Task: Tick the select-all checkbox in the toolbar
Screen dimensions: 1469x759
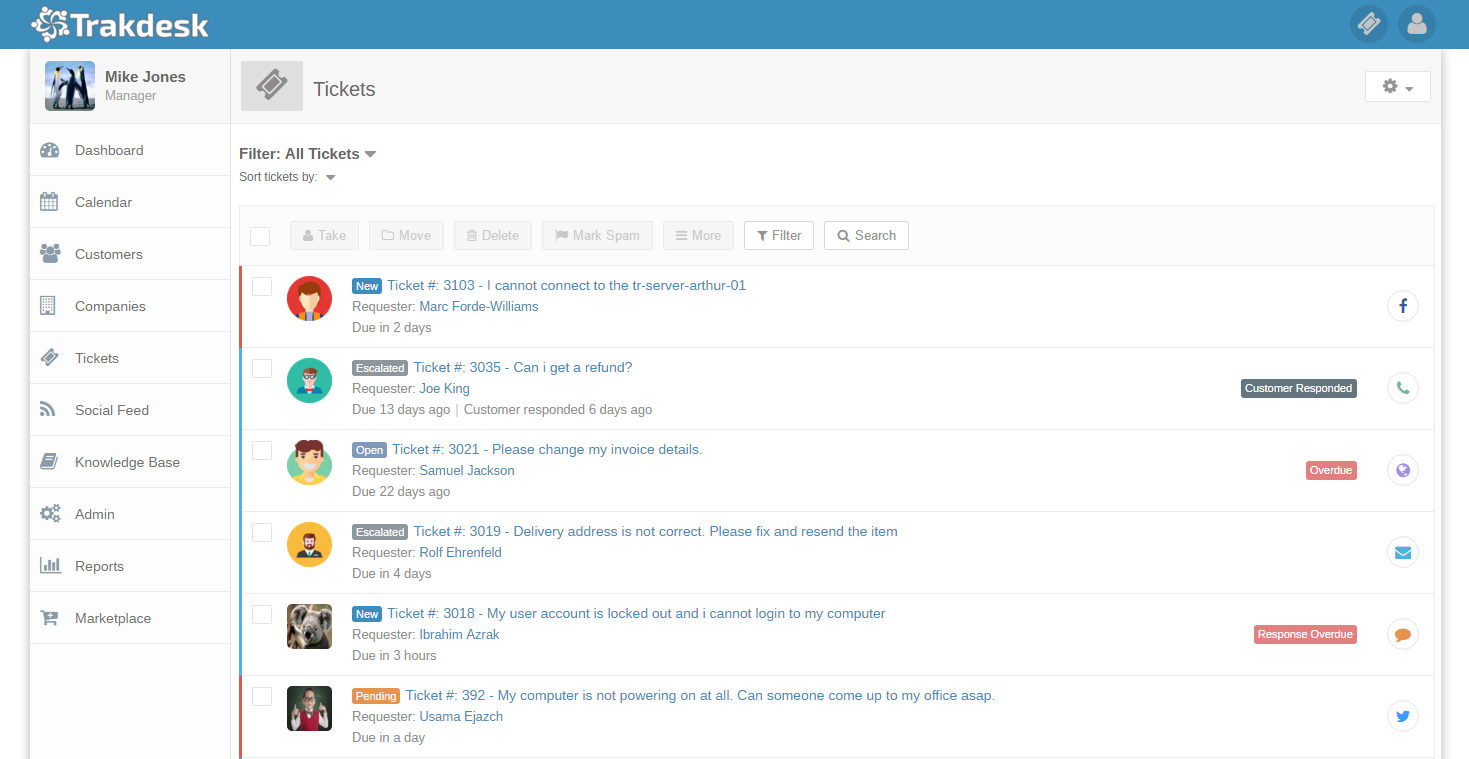Action: pyautogui.click(x=260, y=236)
